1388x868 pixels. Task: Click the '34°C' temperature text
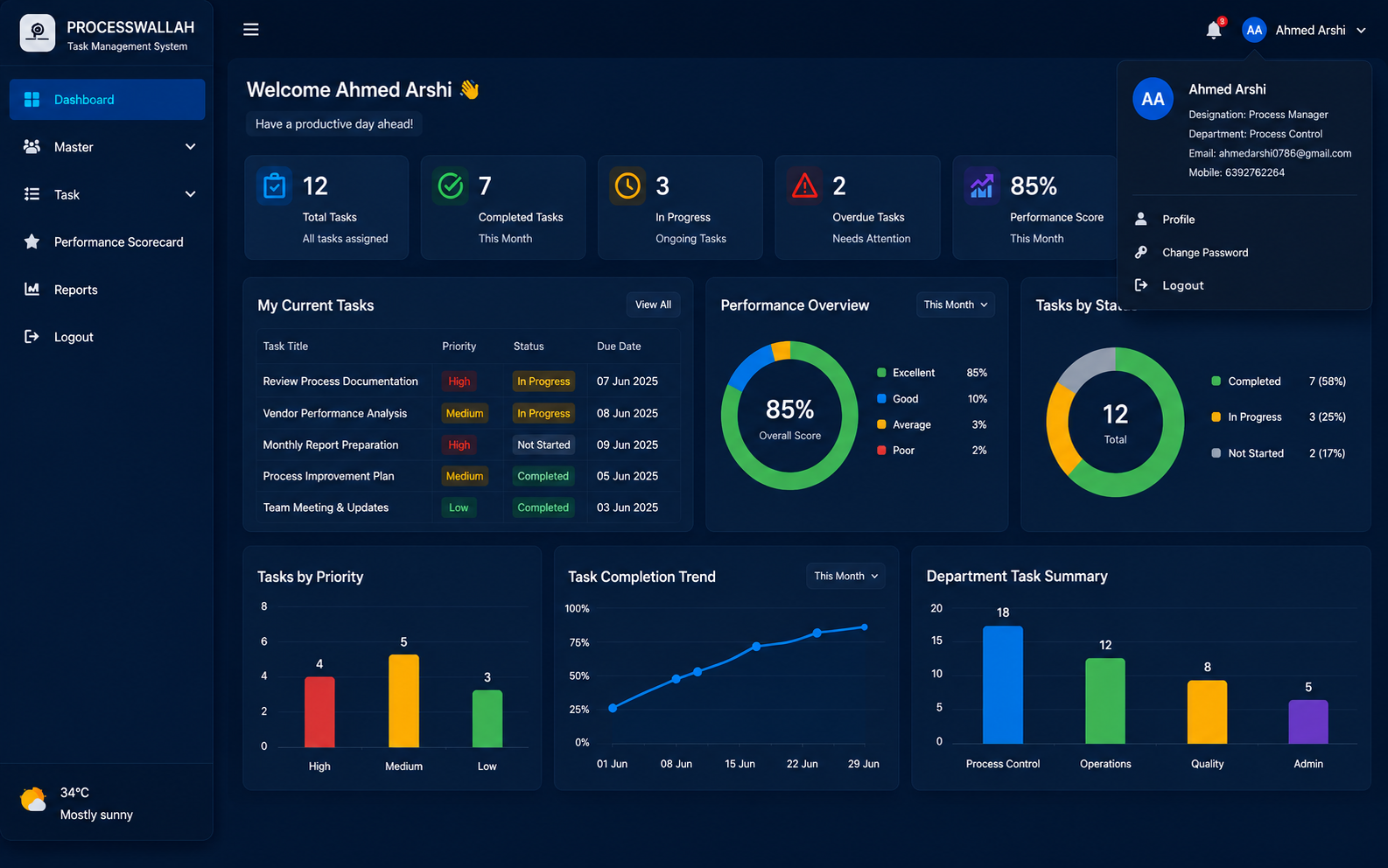point(74,793)
